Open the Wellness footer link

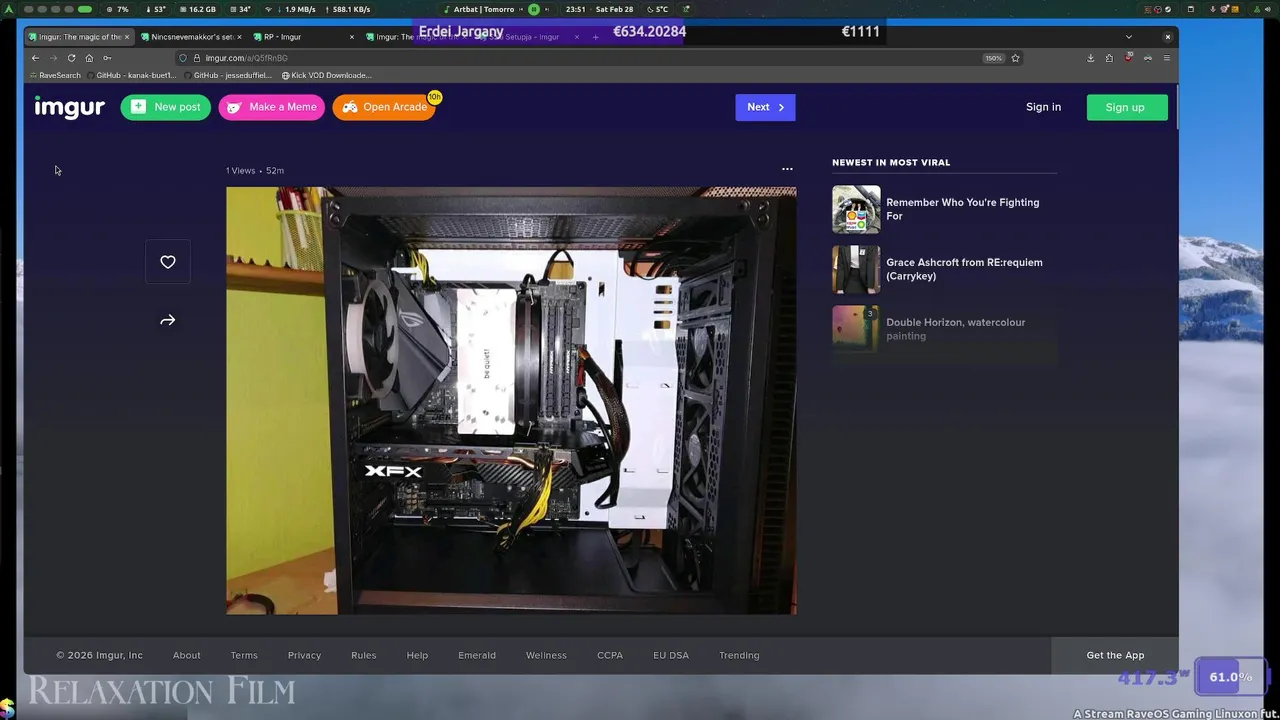pyautogui.click(x=546, y=655)
